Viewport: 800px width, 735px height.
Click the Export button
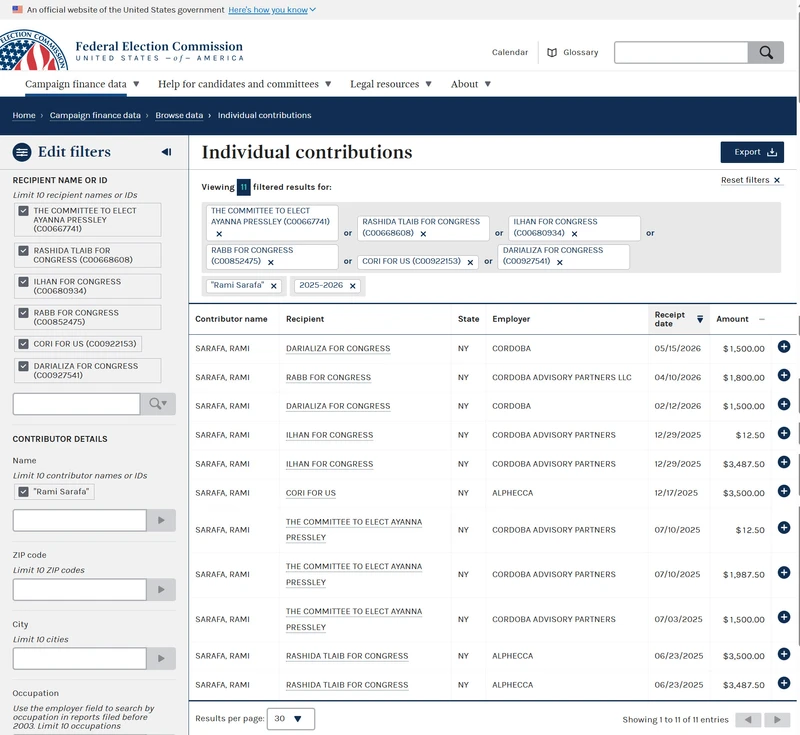752,152
